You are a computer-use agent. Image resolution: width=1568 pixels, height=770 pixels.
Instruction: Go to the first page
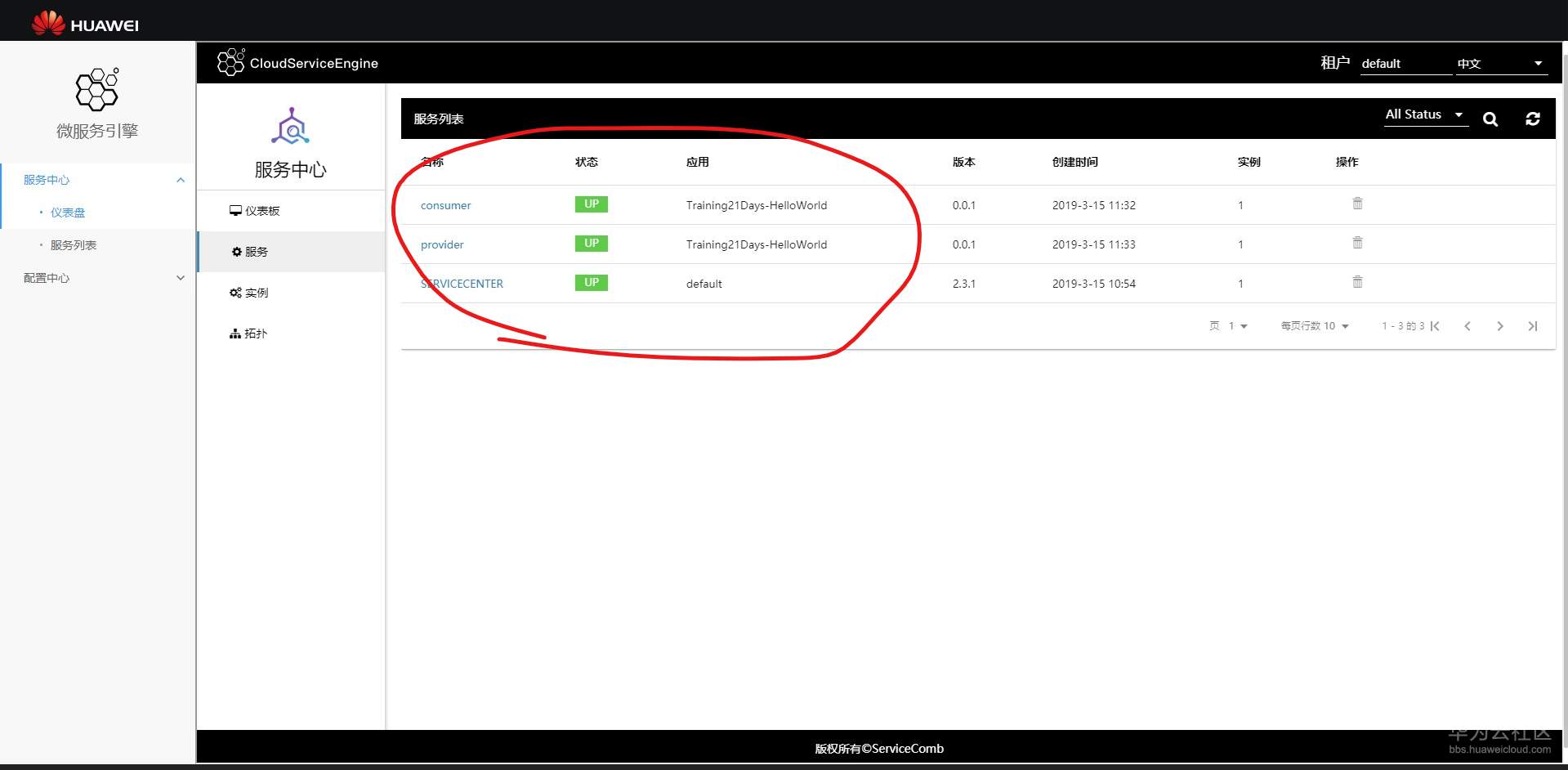click(x=1435, y=326)
